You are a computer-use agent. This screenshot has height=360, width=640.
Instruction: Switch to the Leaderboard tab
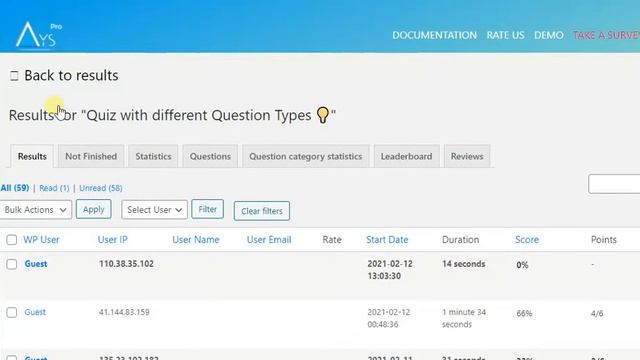pyautogui.click(x=407, y=156)
